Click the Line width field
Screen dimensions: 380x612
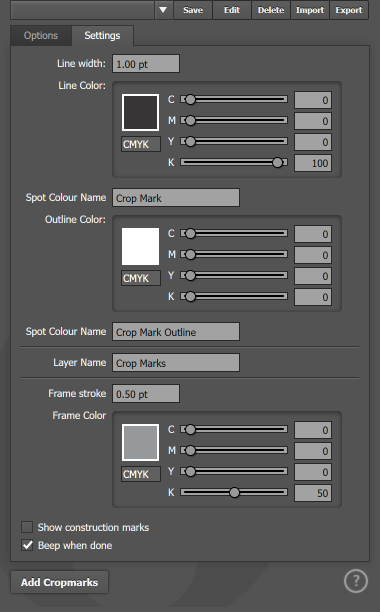tap(146, 64)
